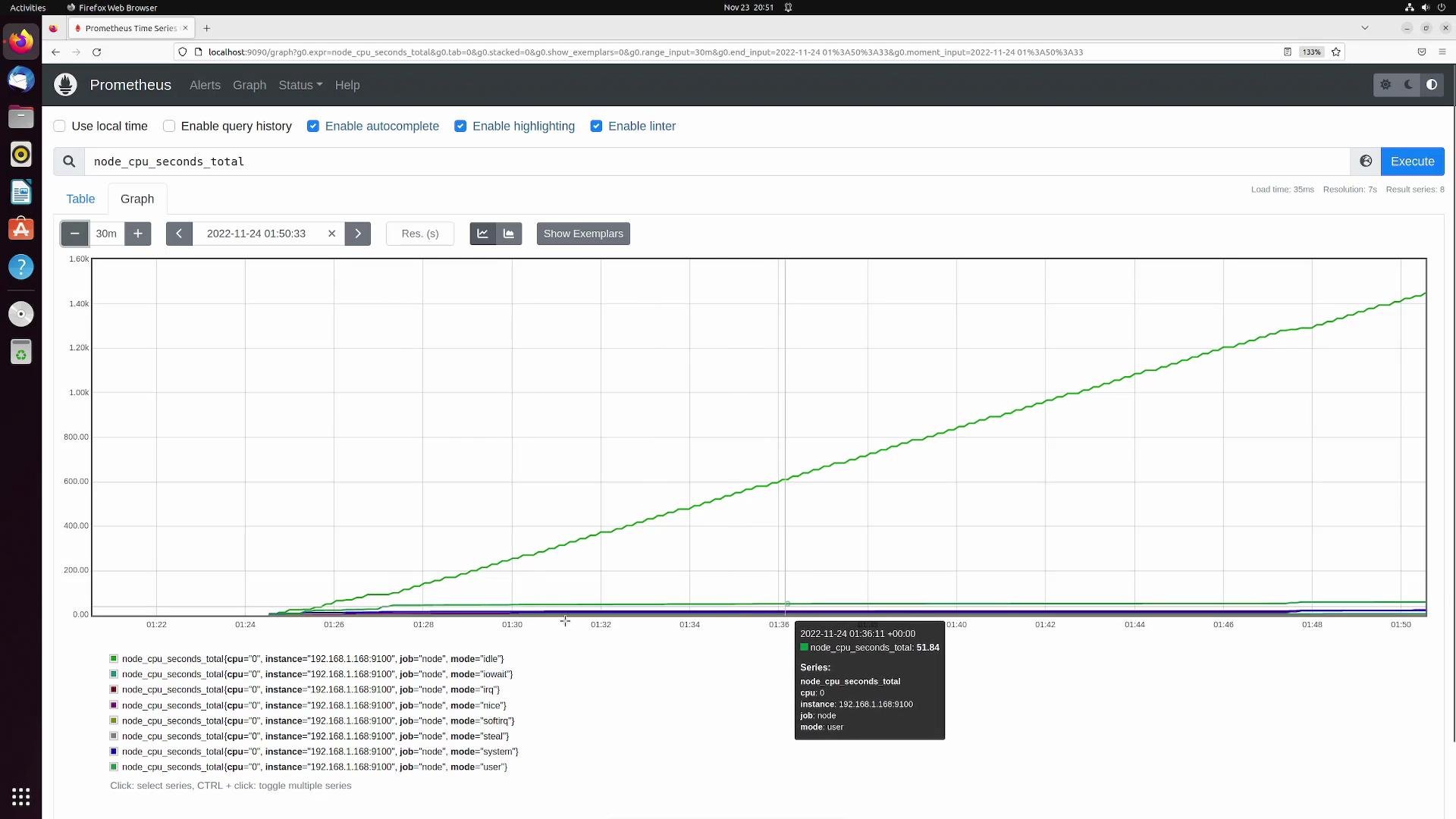Select the browser-preferred contrast theme icon
The image size is (1456, 819).
(x=1432, y=85)
